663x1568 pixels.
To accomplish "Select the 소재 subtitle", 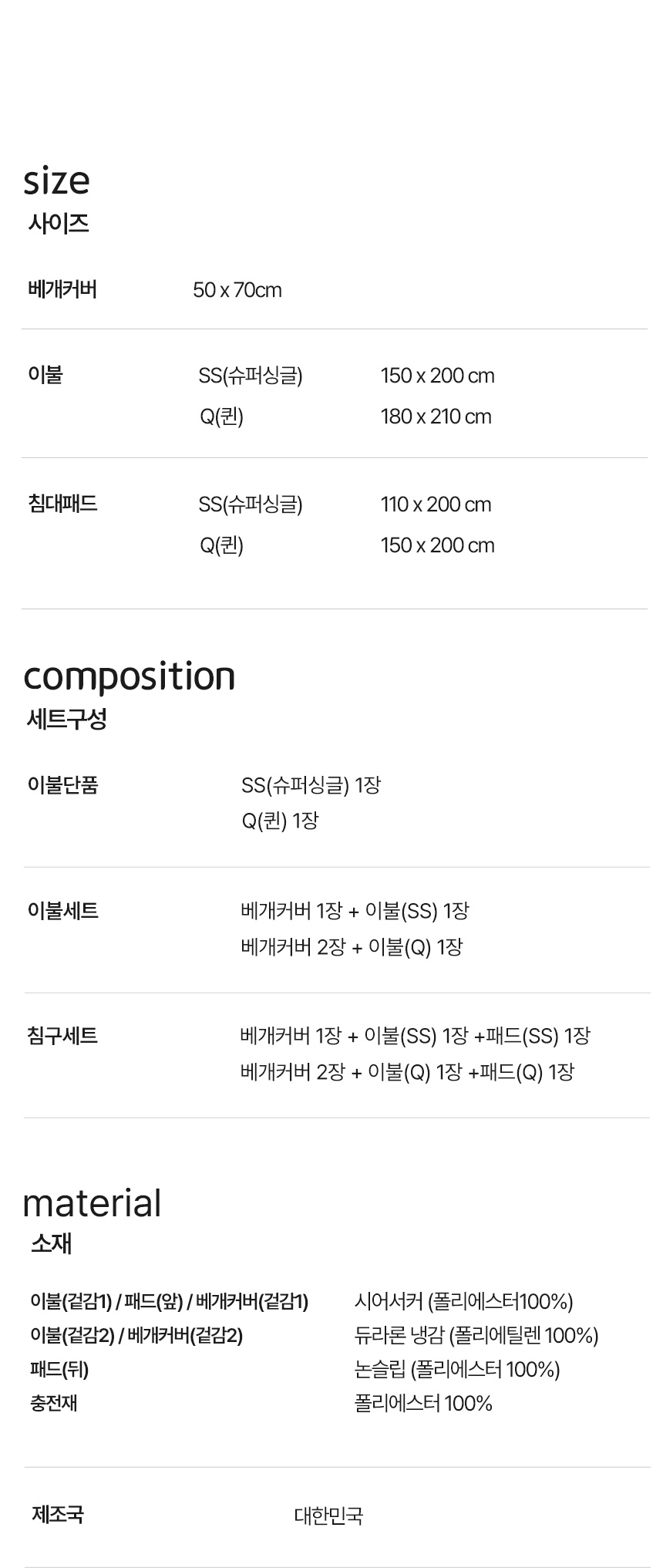I will tap(52, 1243).
